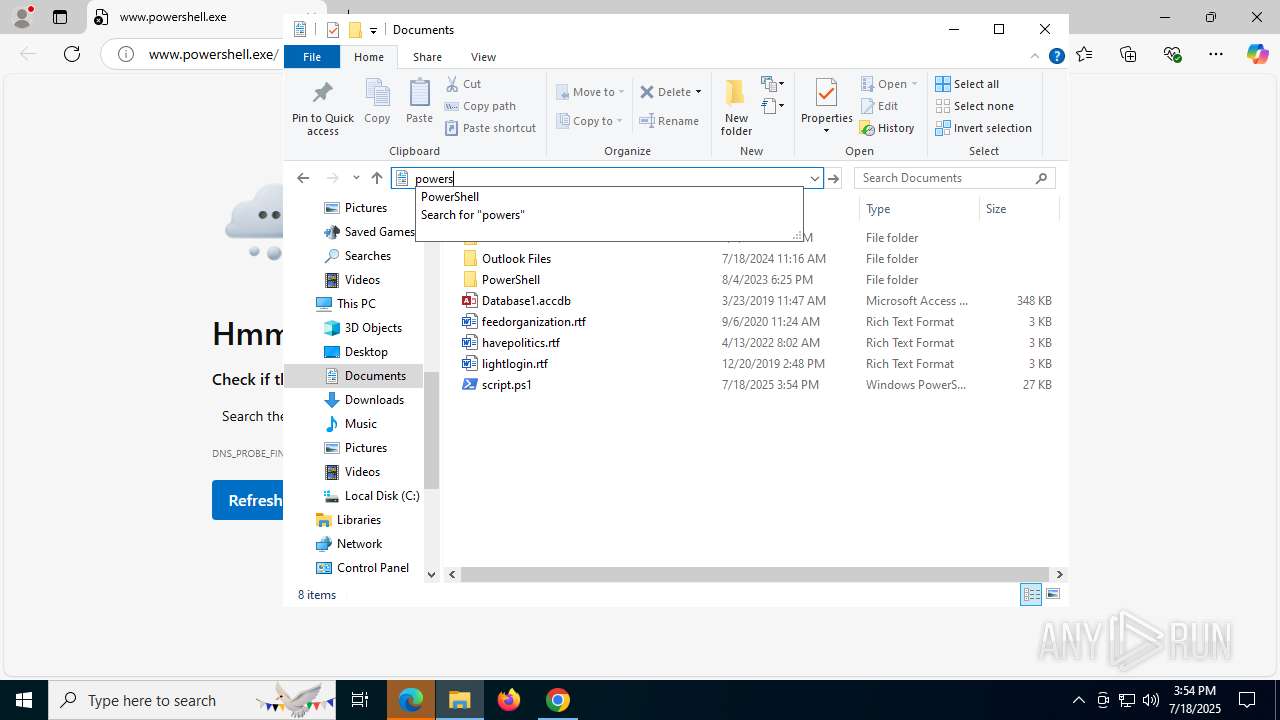The image size is (1280, 720).
Task: Click Cut in Clipboard group
Action: click(463, 84)
